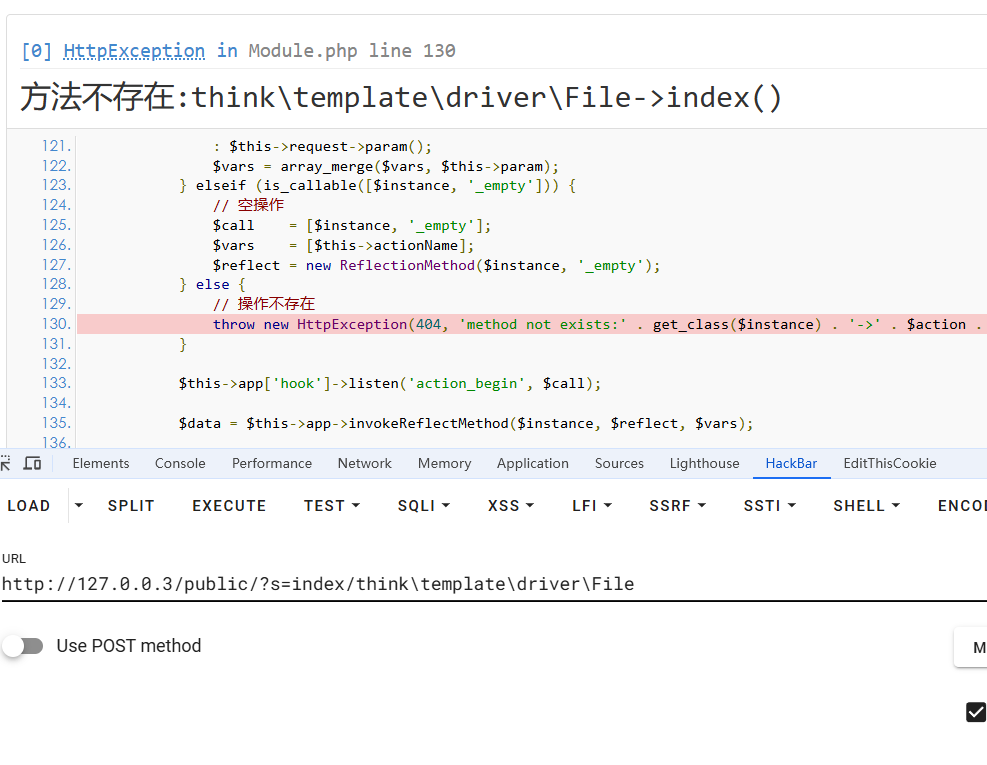Open the SHELL dropdown menu

(866, 505)
